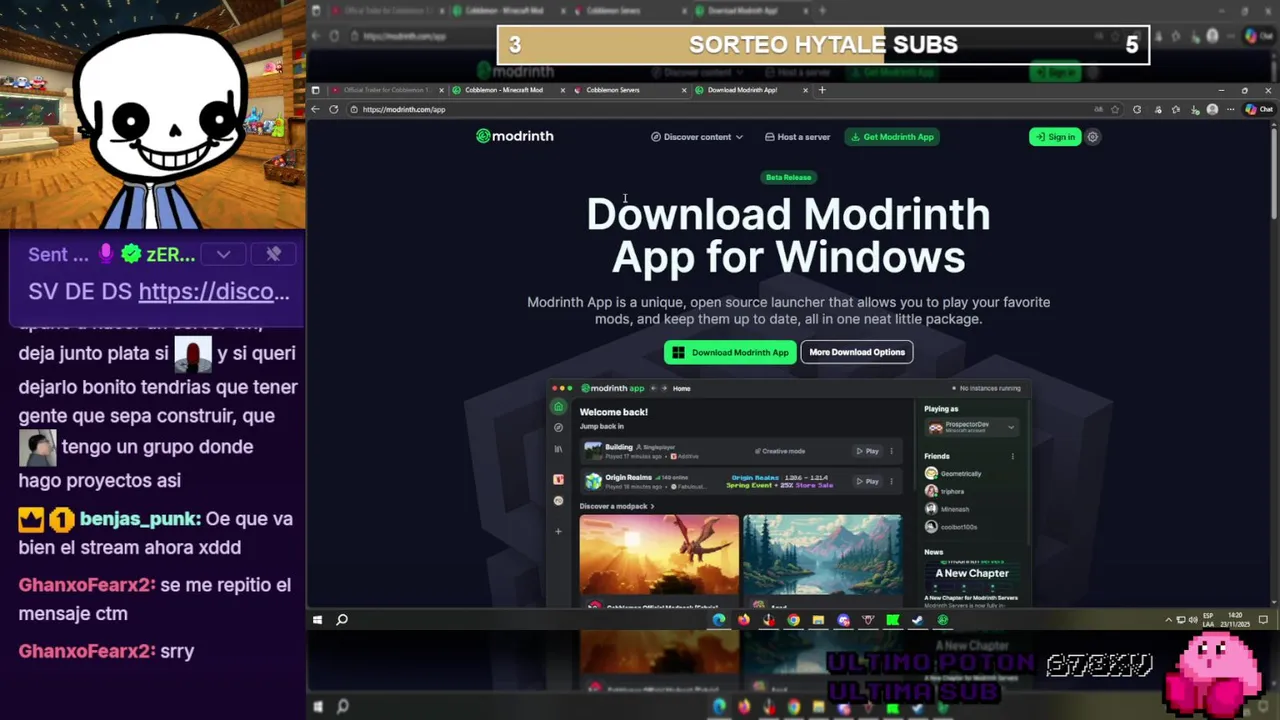Screen dimensions: 1280x720
Task: Open Firefox from the taskbar
Action: (x=743, y=620)
